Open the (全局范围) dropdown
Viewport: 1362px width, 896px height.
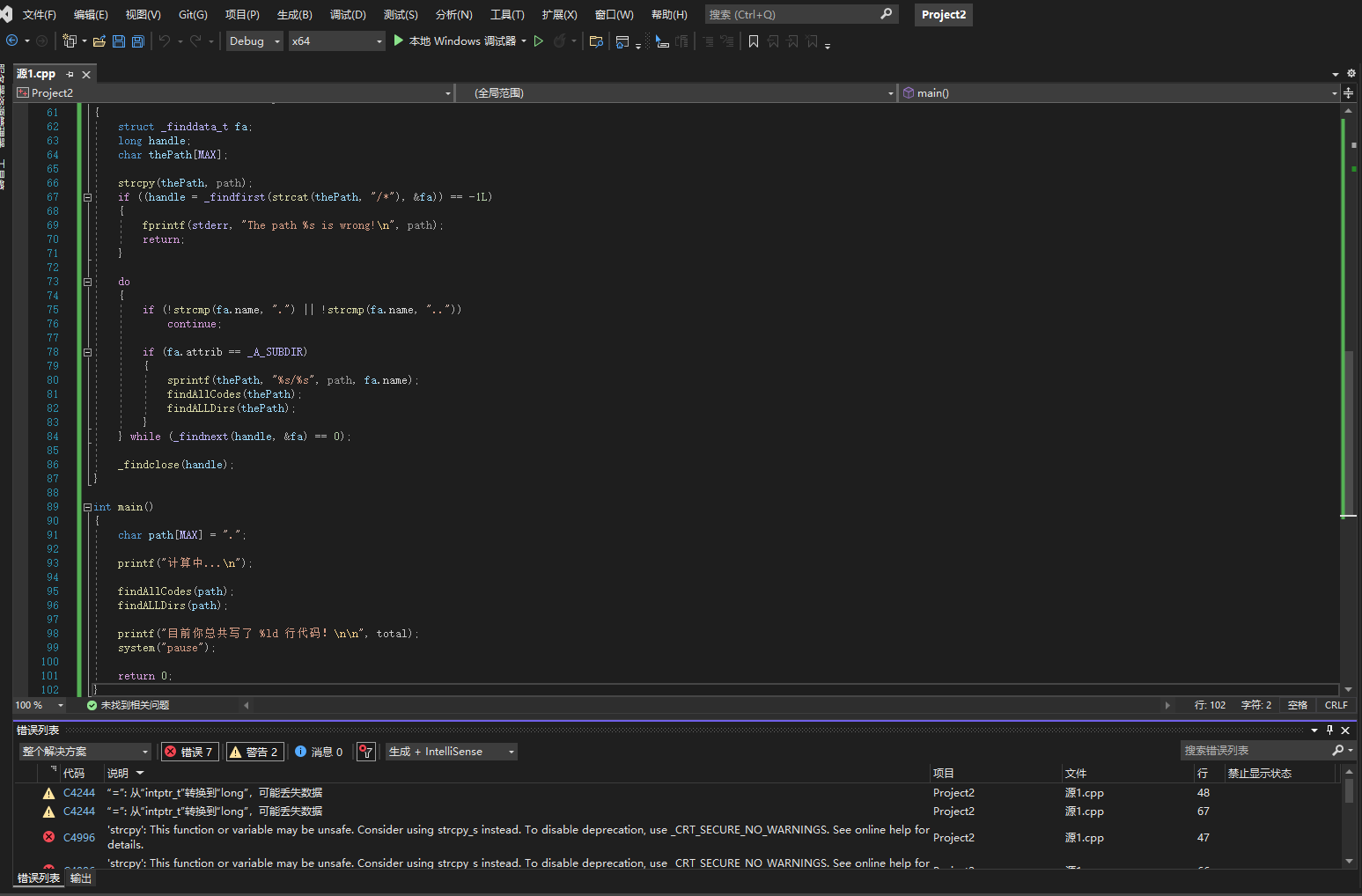677,92
